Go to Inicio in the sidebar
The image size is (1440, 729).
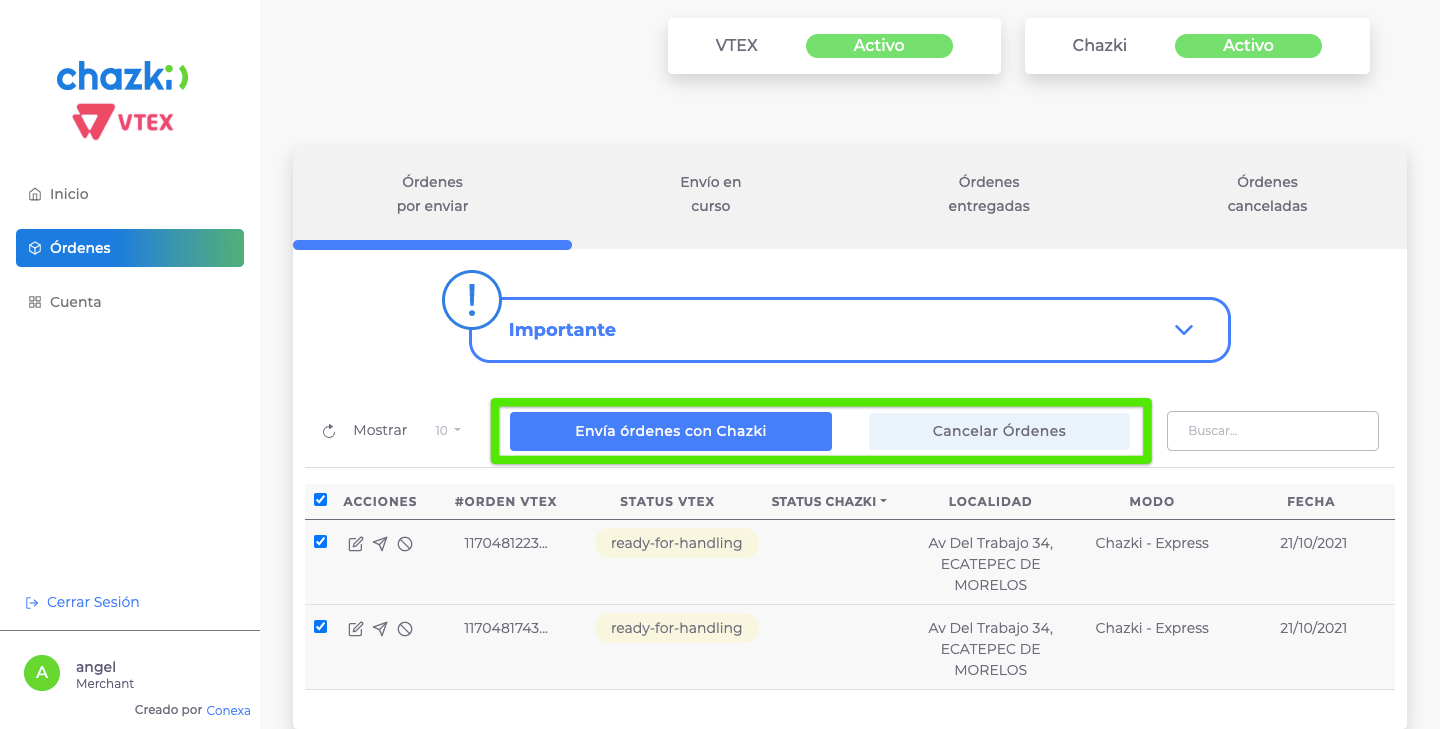[x=130, y=194]
